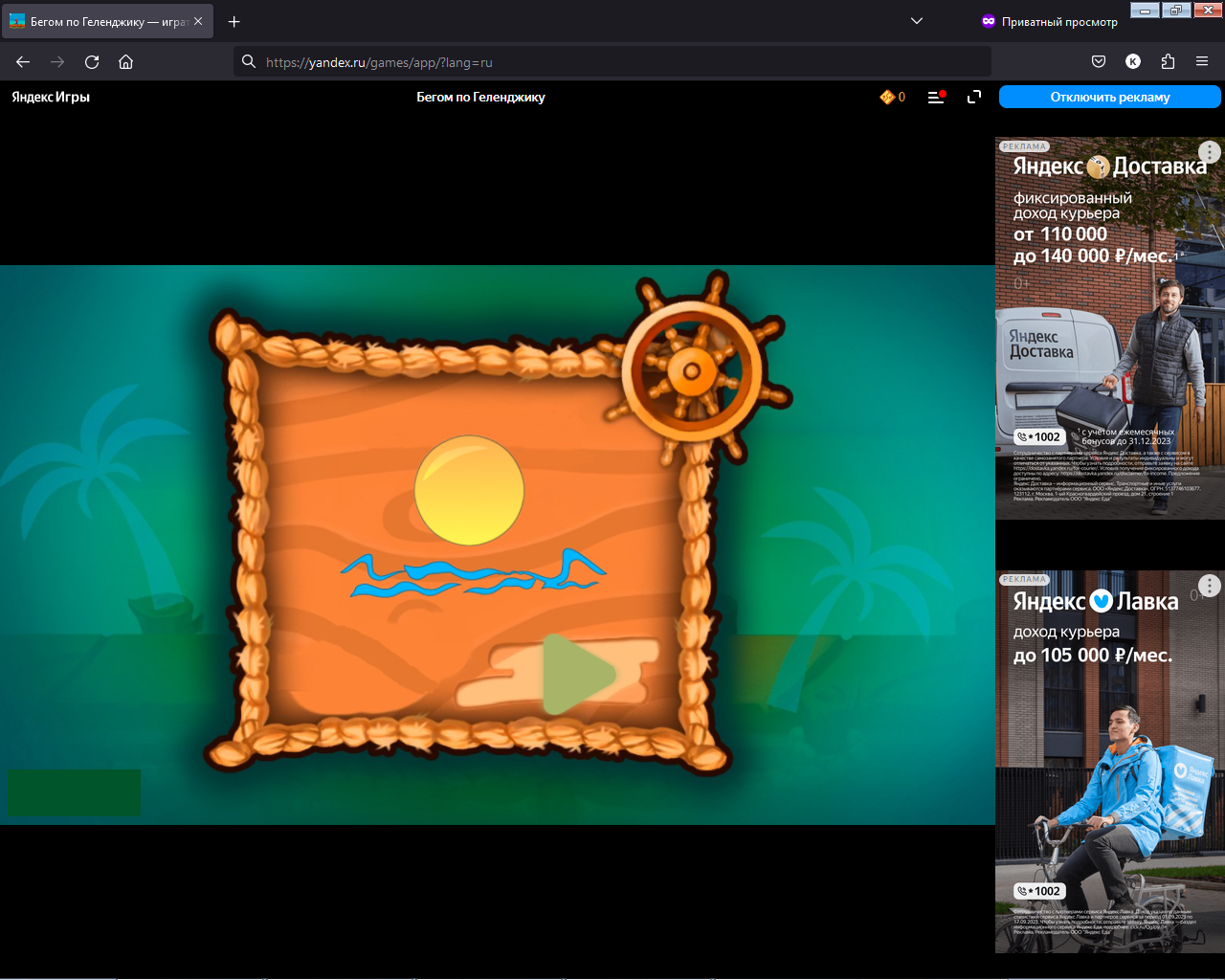Go to Яндекс Игры home logo
The height and width of the screenshot is (980, 1225).
51,97
